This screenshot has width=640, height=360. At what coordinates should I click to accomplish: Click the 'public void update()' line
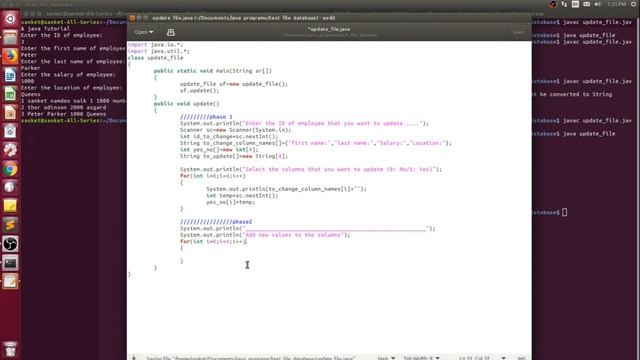point(187,104)
